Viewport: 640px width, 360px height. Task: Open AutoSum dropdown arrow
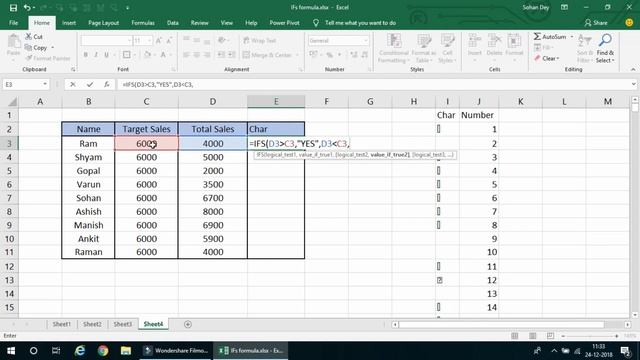pos(571,37)
